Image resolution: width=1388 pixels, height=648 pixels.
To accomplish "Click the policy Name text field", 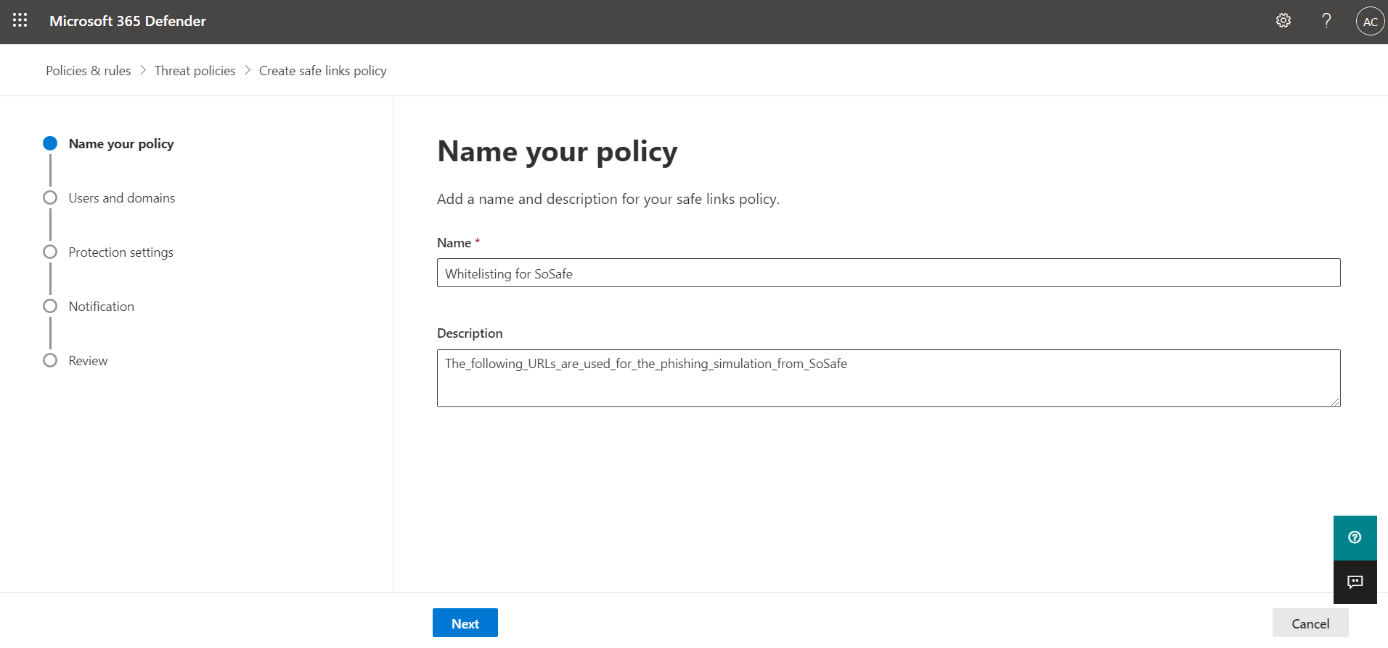I will pyautogui.click(x=888, y=273).
